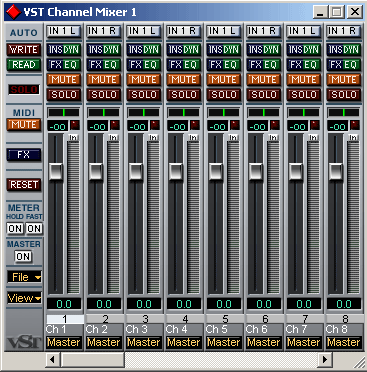Open input selector IN 1 L on channel 3
367x372 pixels.
coord(144,31)
